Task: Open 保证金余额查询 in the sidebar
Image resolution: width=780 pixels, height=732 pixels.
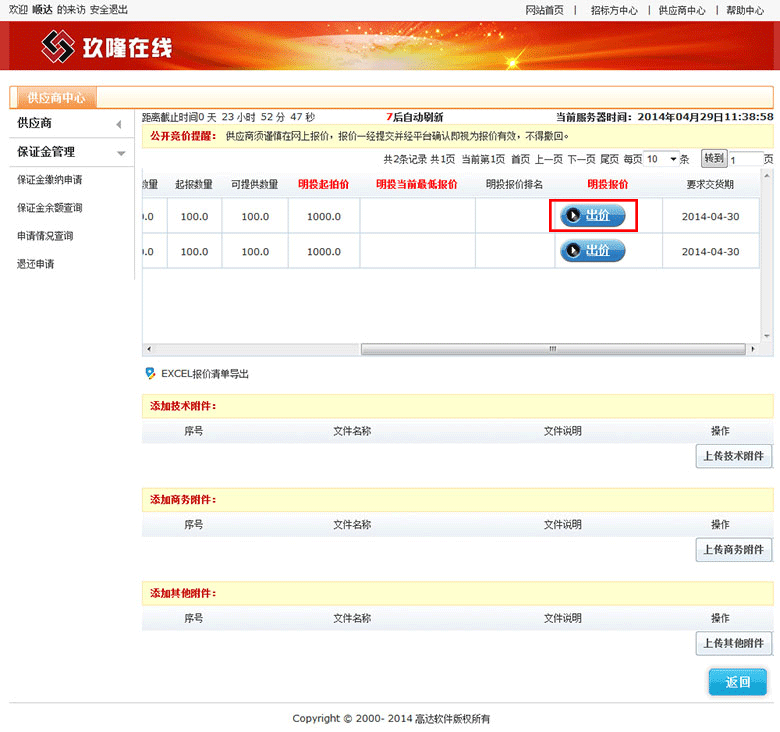Action: click(49, 208)
